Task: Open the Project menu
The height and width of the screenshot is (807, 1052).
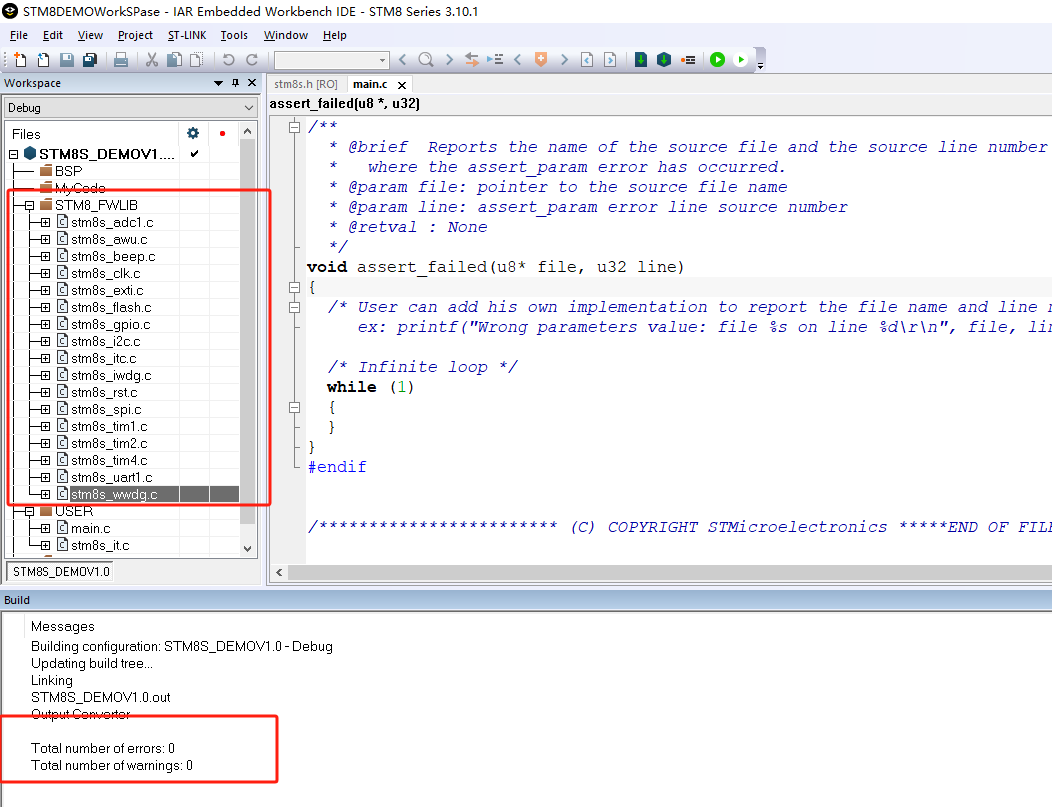Action: click(x=135, y=36)
